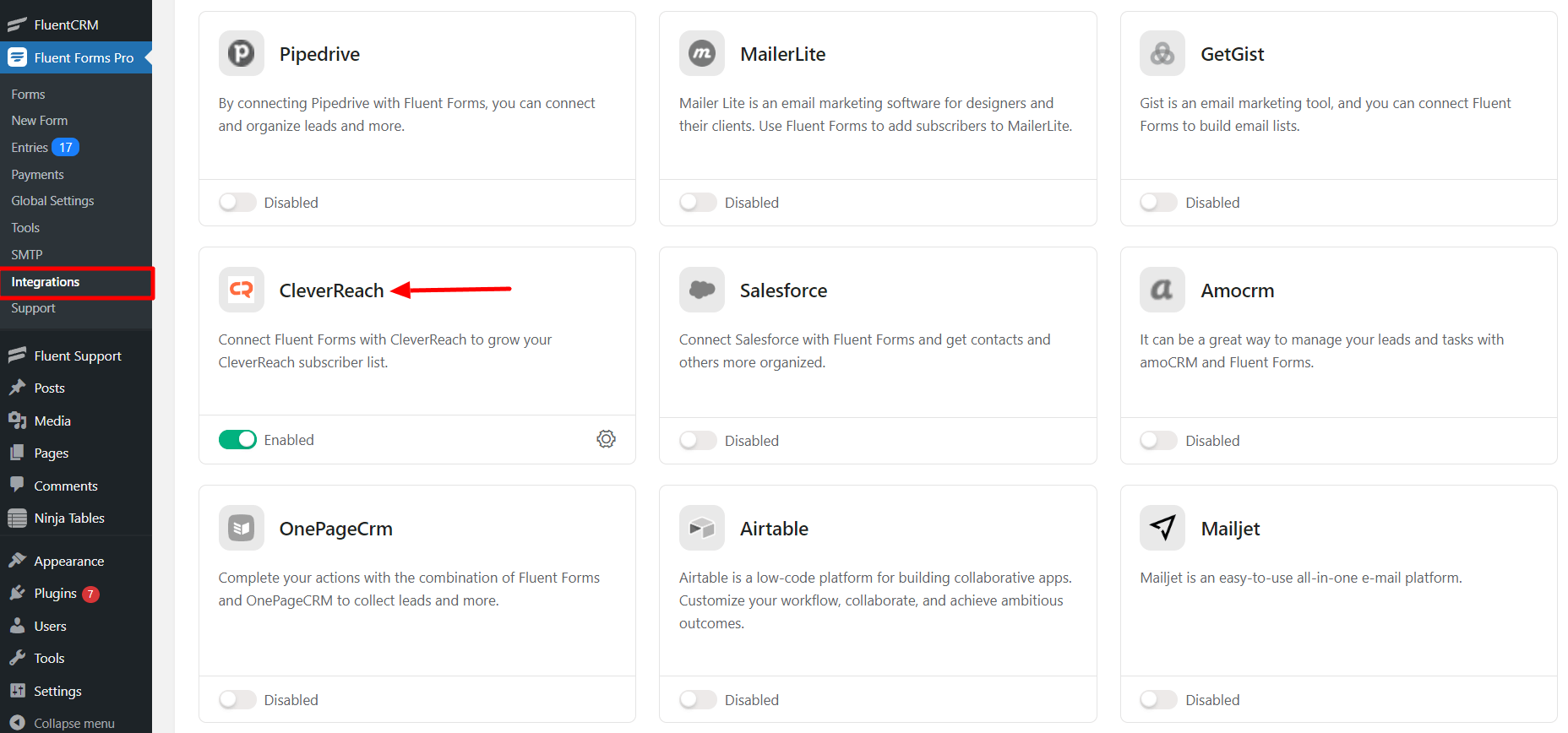Viewport: 1568px width, 733px height.
Task: Click the Amocrm logo icon
Action: [1162, 290]
